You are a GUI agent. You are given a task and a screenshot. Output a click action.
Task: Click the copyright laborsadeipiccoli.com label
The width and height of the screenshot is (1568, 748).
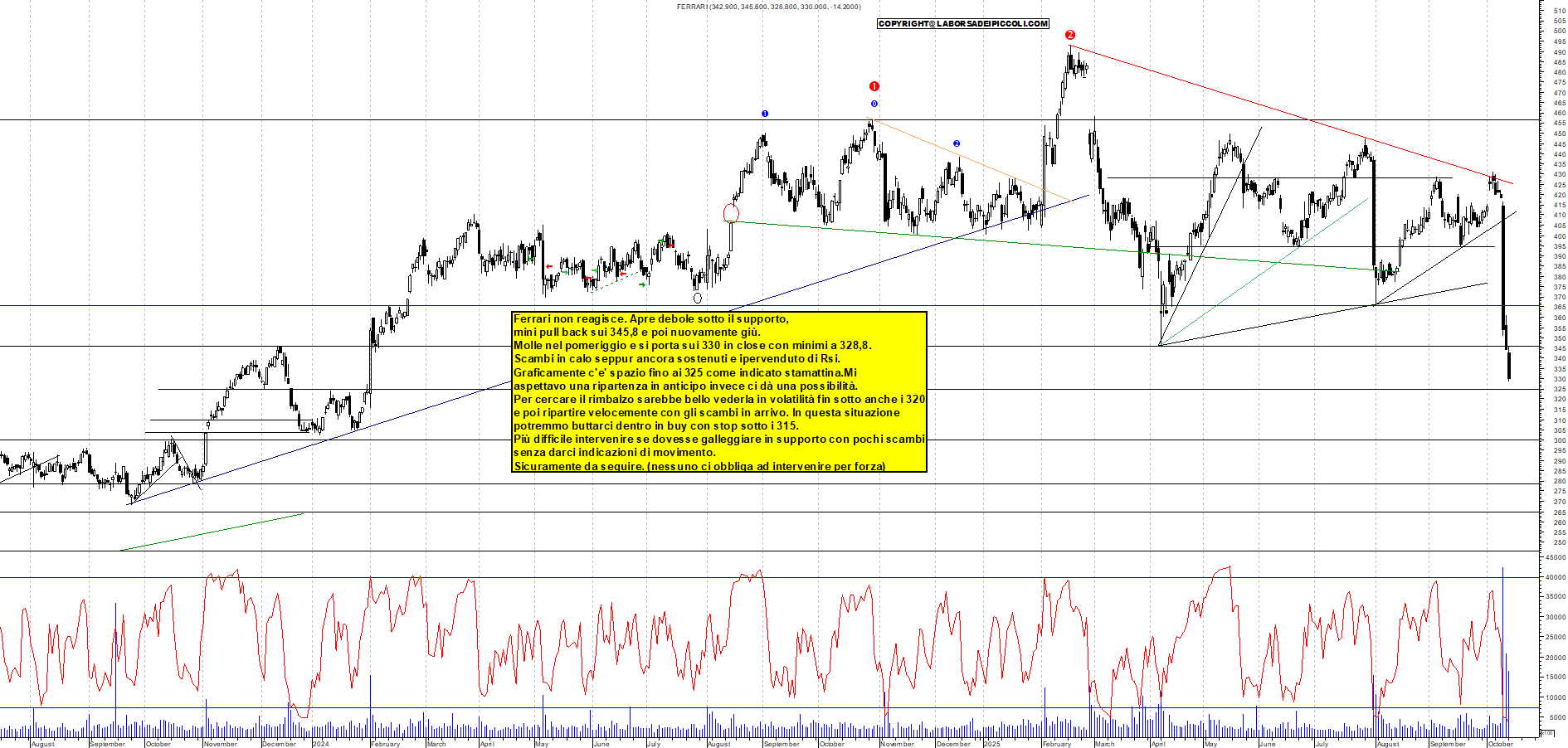(962, 24)
